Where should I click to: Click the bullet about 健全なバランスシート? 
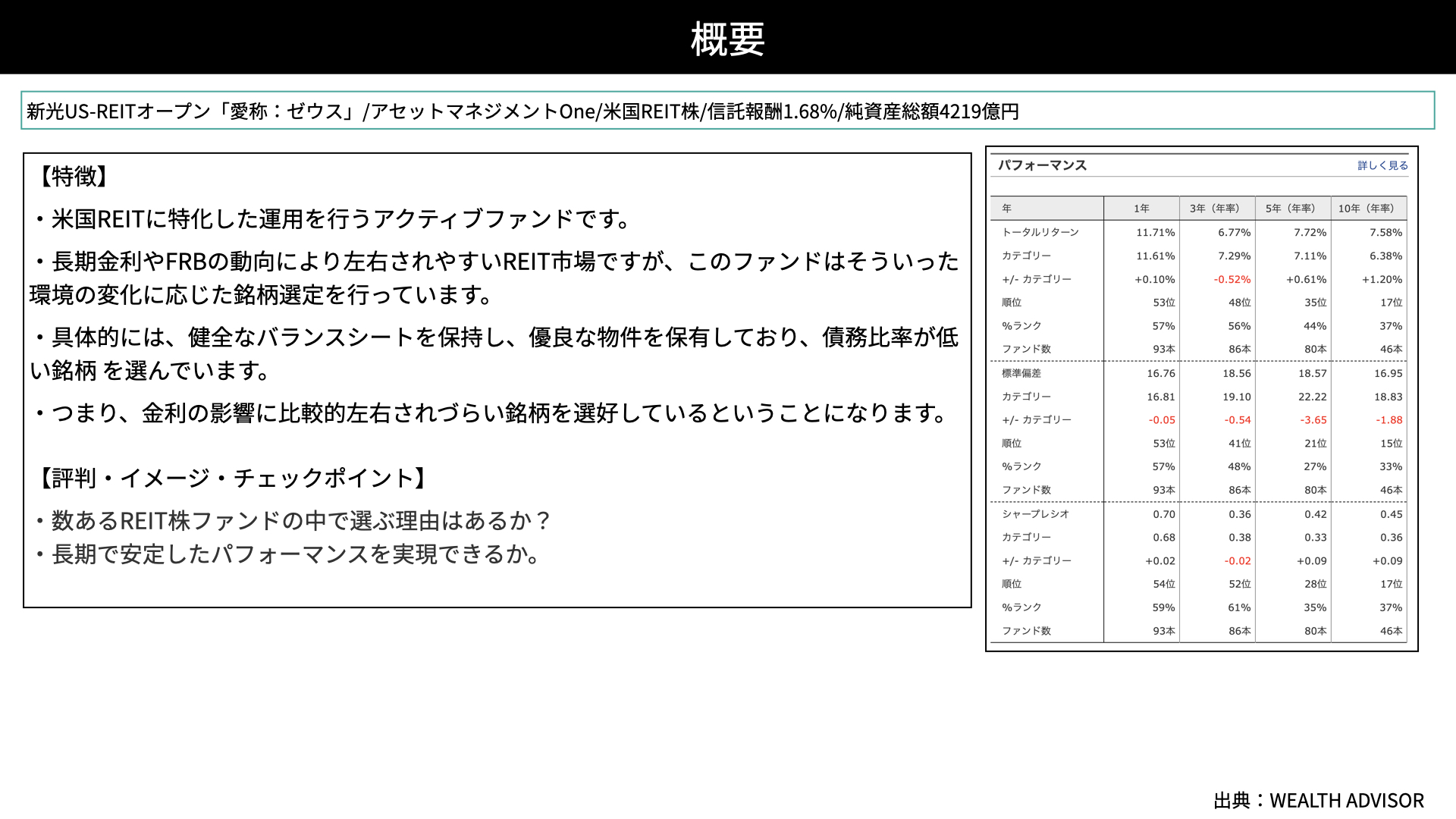494,353
